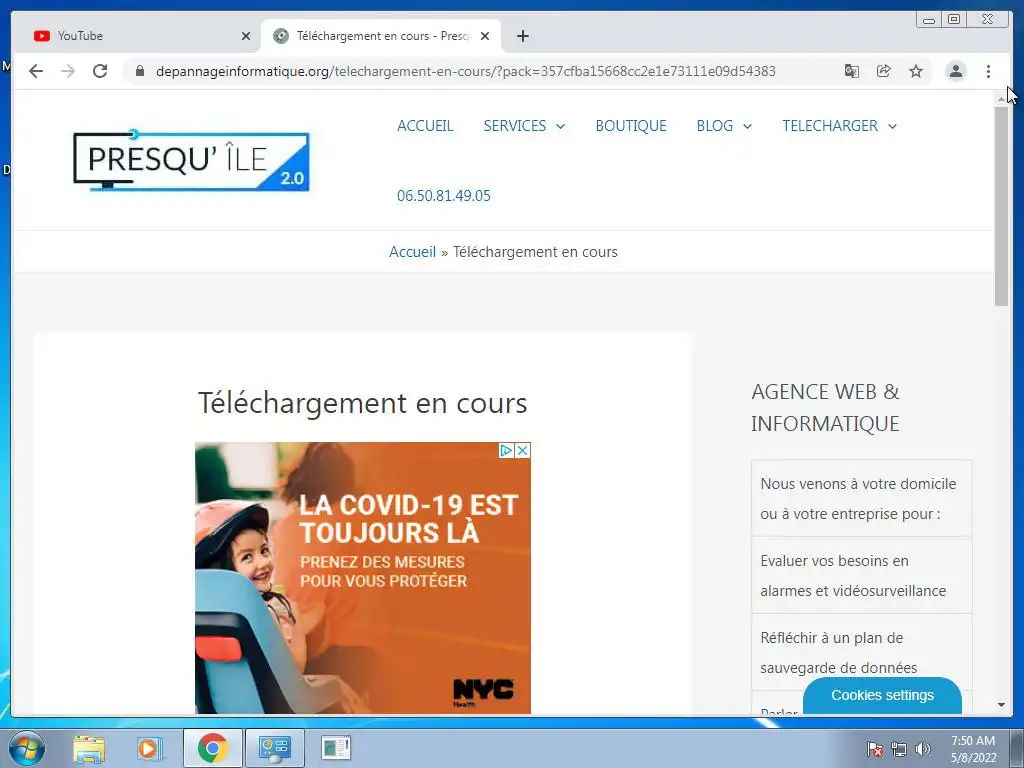Viewport: 1024px width, 768px height.
Task: Click the address bar URL
Action: (x=466, y=71)
